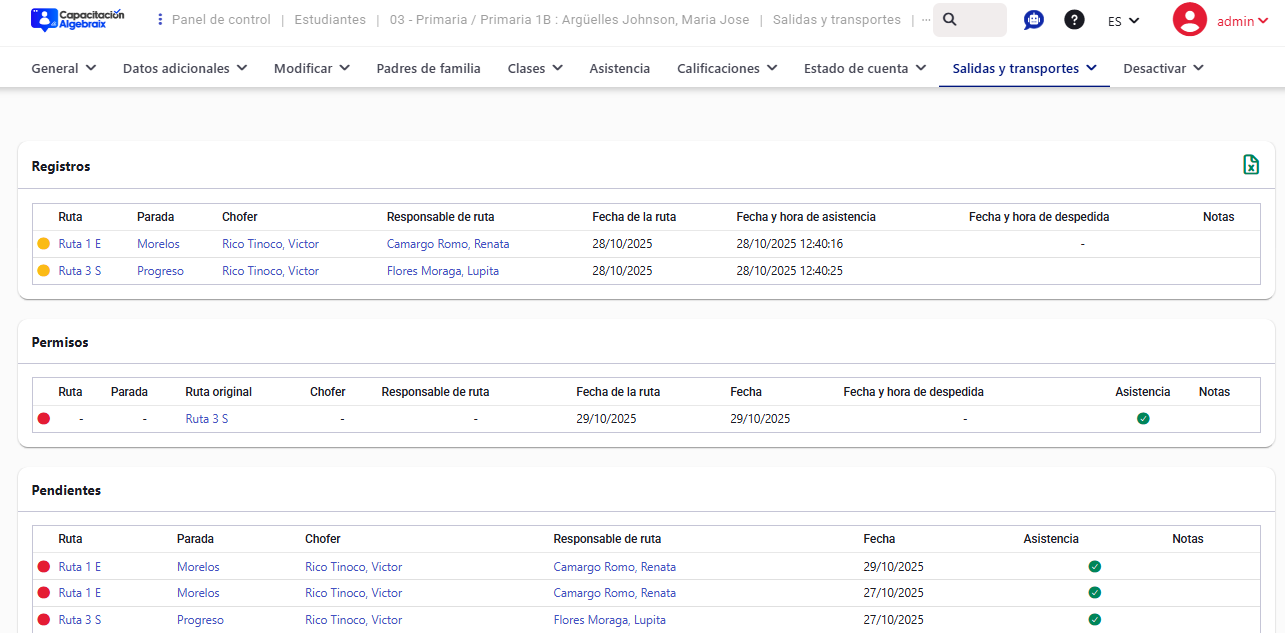1285x633 pixels.
Task: Toggle attendance check for Pendientes 29/10/2025 row
Action: point(1095,567)
